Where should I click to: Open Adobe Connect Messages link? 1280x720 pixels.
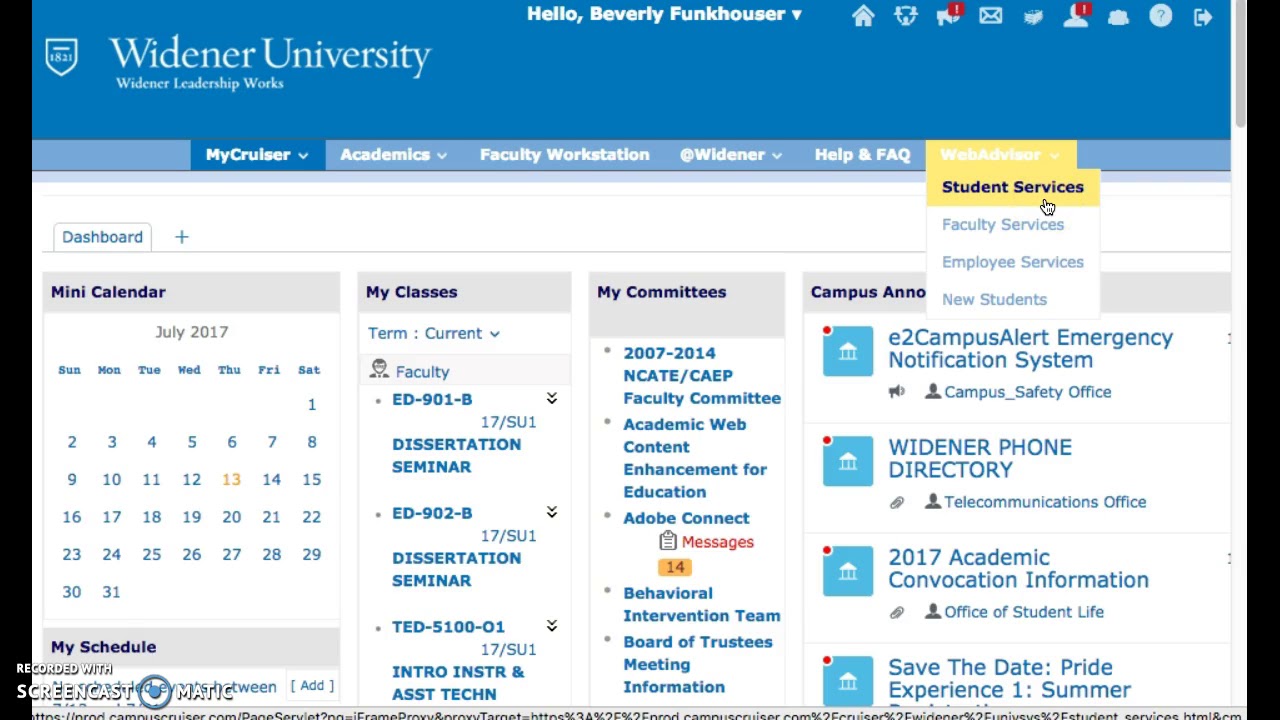[718, 542]
